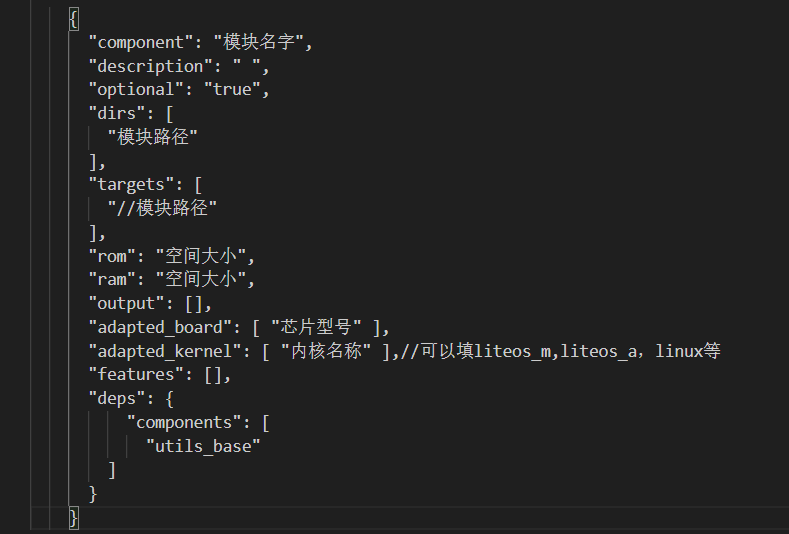Image resolution: width=789 pixels, height=534 pixels.
Task: Click the "//模块路径" entry under targets
Action: tap(162, 208)
